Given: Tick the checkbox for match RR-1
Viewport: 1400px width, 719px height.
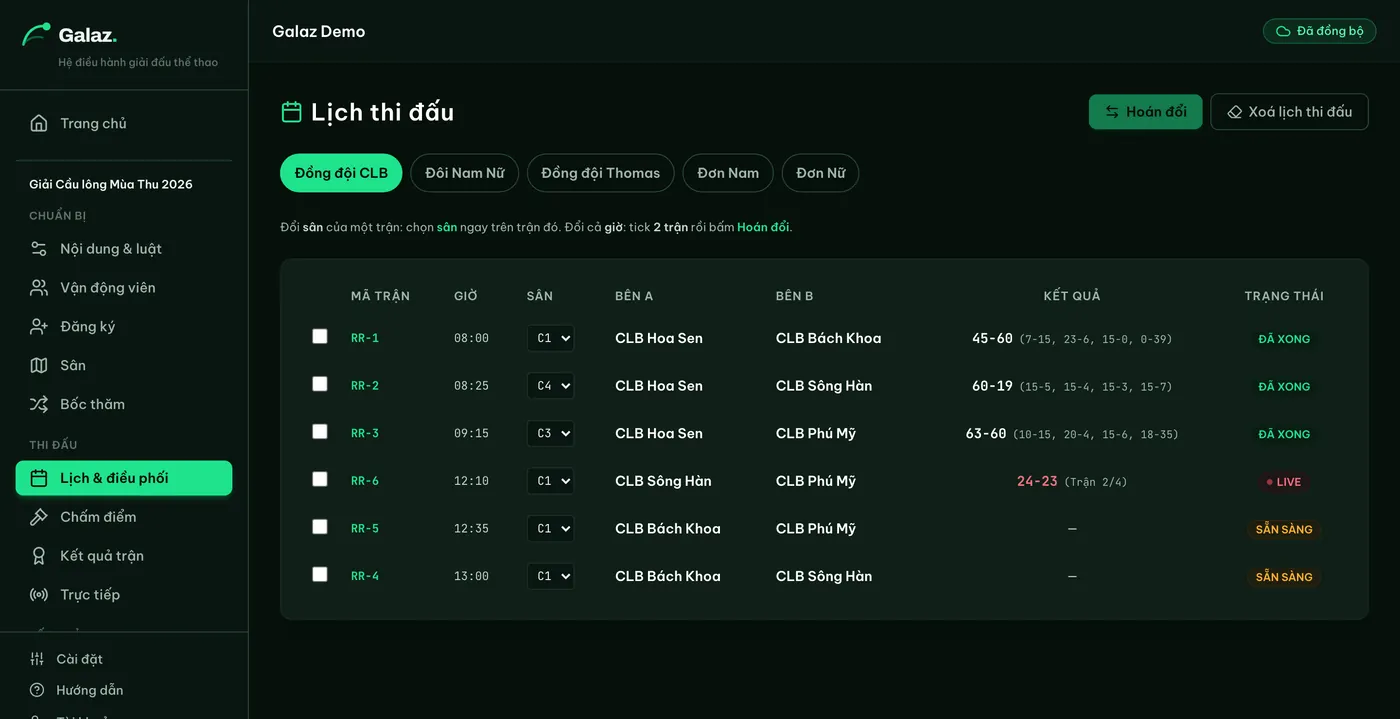Looking at the screenshot, I should [x=320, y=336].
